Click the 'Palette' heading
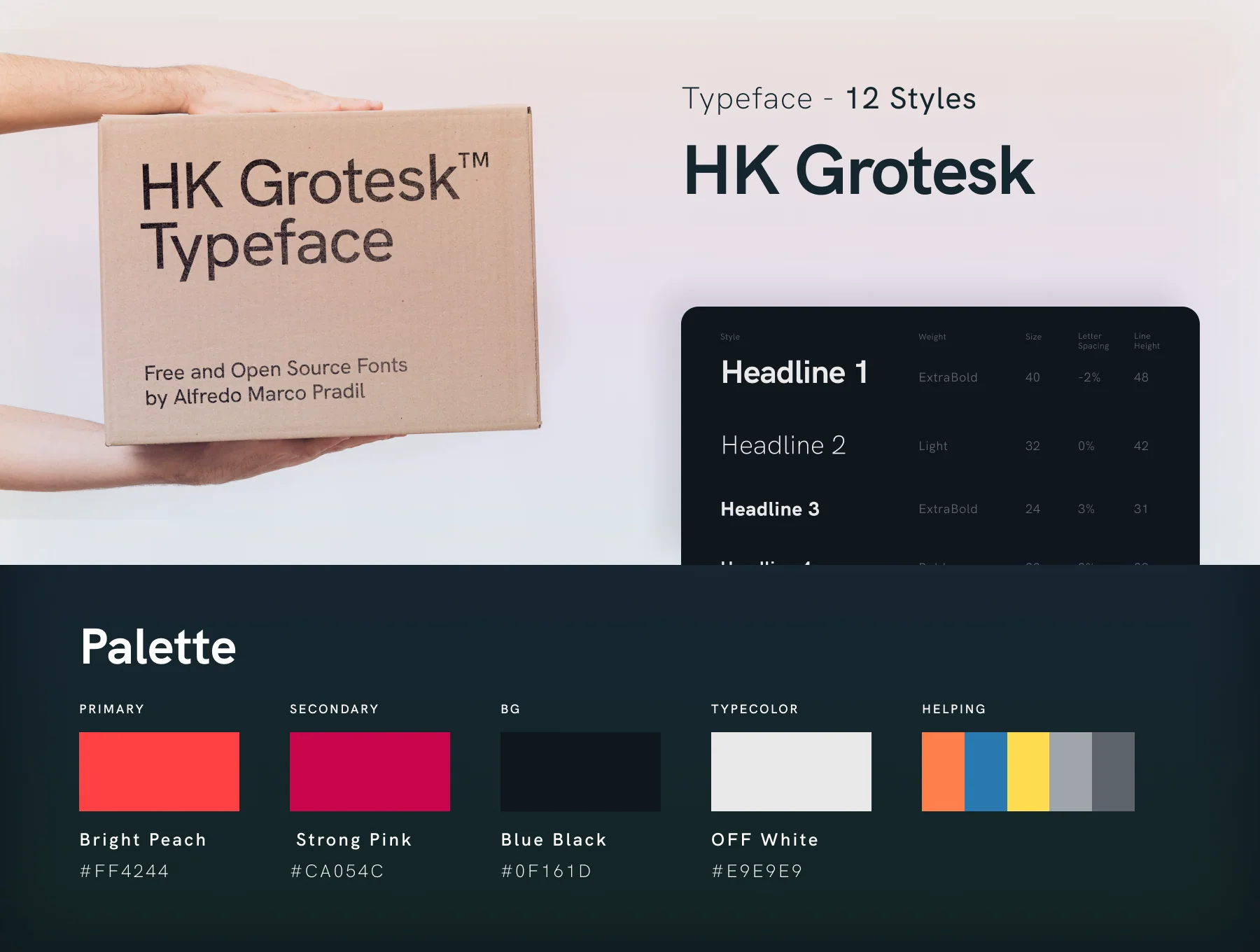Viewport: 1260px width, 952px height. (x=158, y=647)
